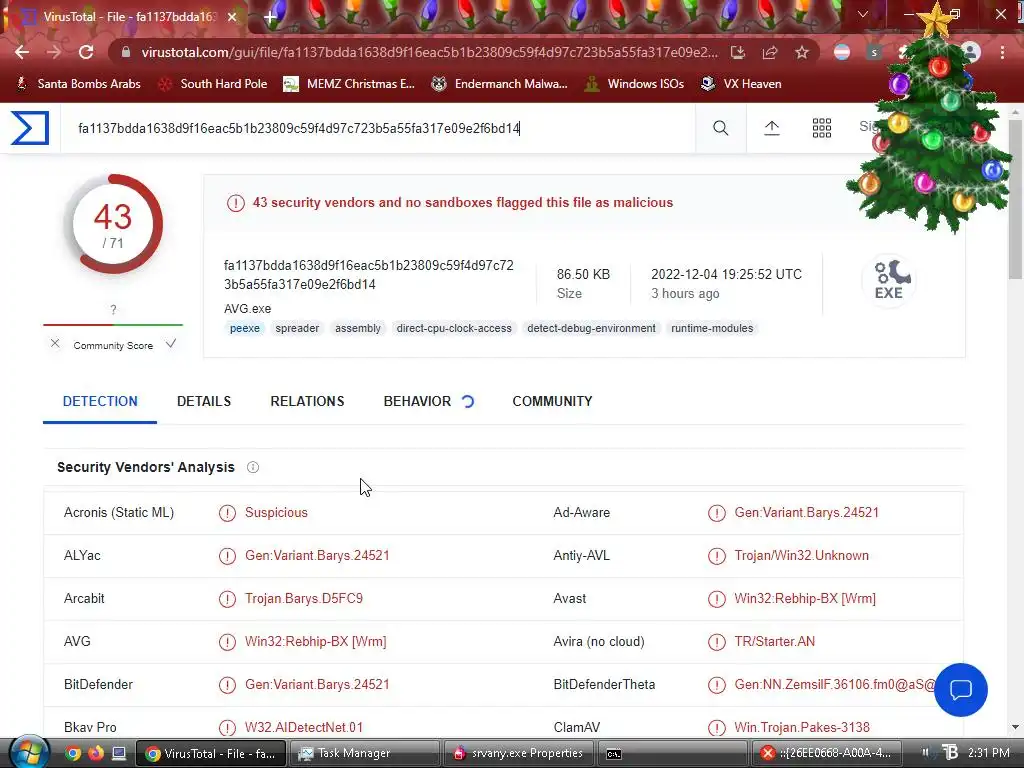Click the Win32:Rebhip-BX [Wrm] result for AVG
The image size is (1024, 768).
(x=315, y=641)
